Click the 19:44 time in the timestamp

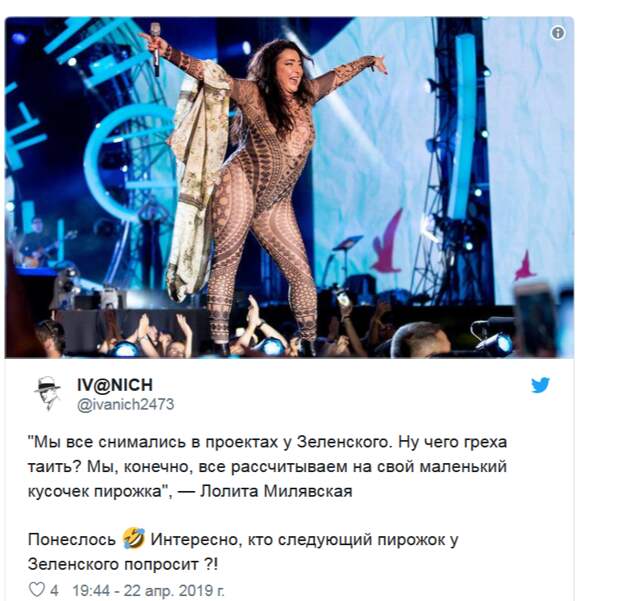(91, 591)
